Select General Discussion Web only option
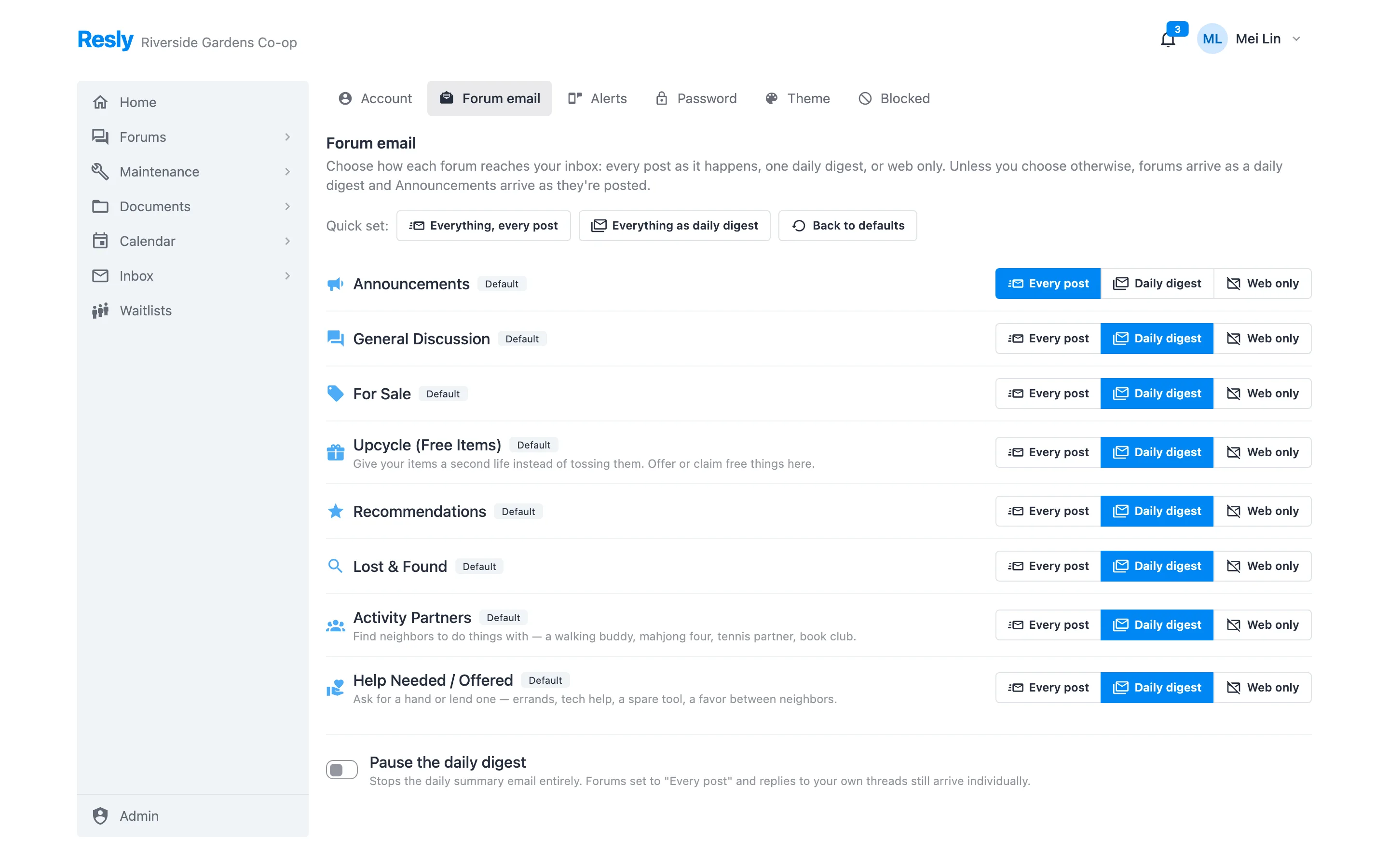1389x868 pixels. [x=1262, y=339]
